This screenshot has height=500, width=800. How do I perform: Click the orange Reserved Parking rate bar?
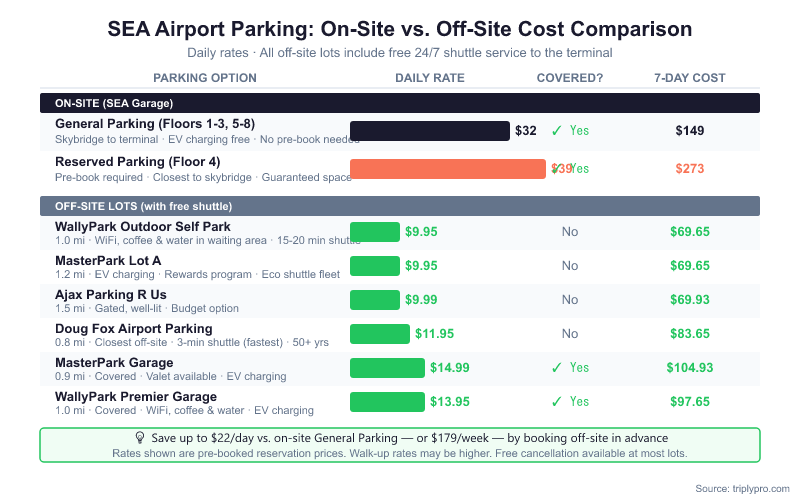pos(447,169)
